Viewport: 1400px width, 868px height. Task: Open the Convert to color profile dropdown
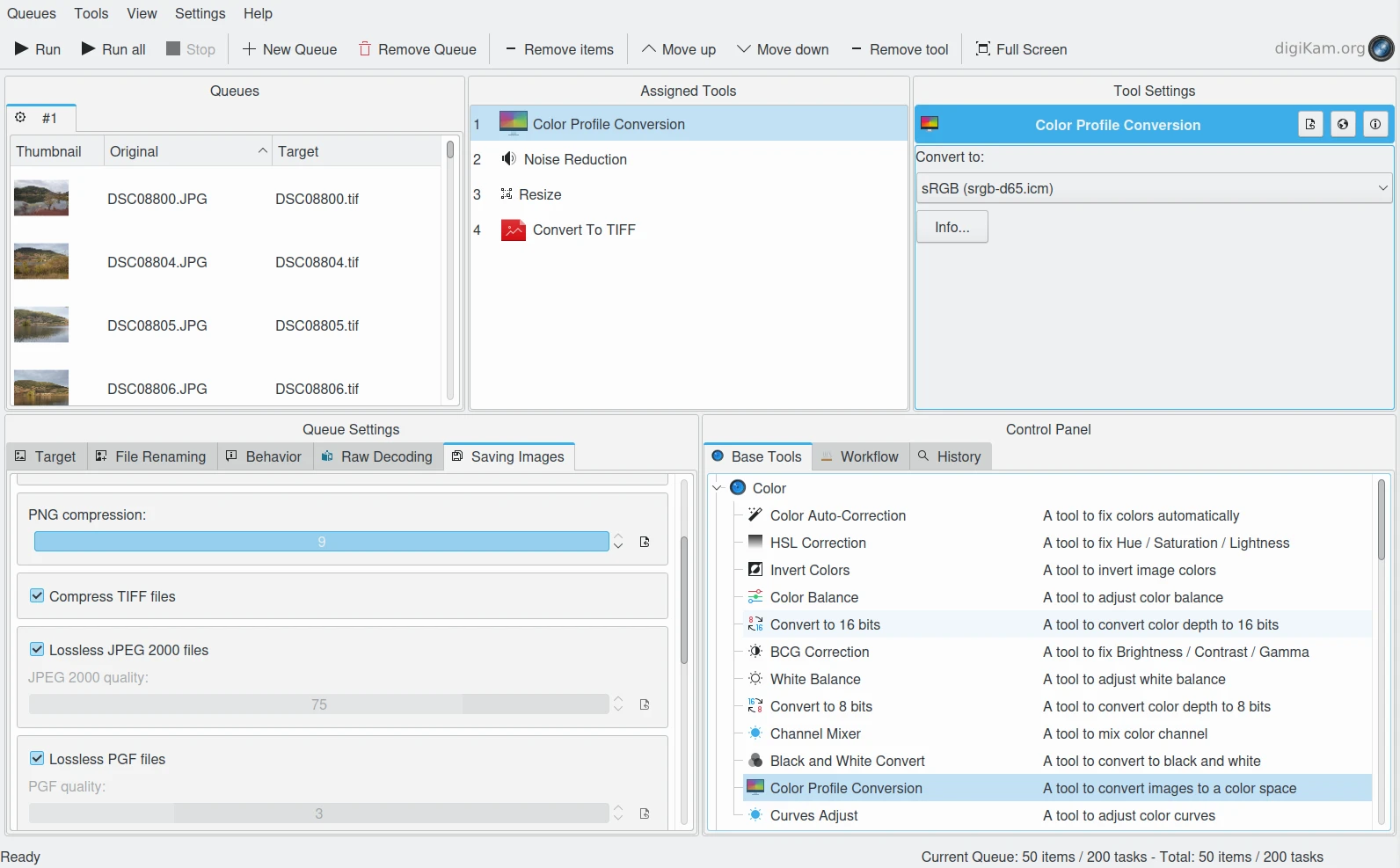point(1153,188)
